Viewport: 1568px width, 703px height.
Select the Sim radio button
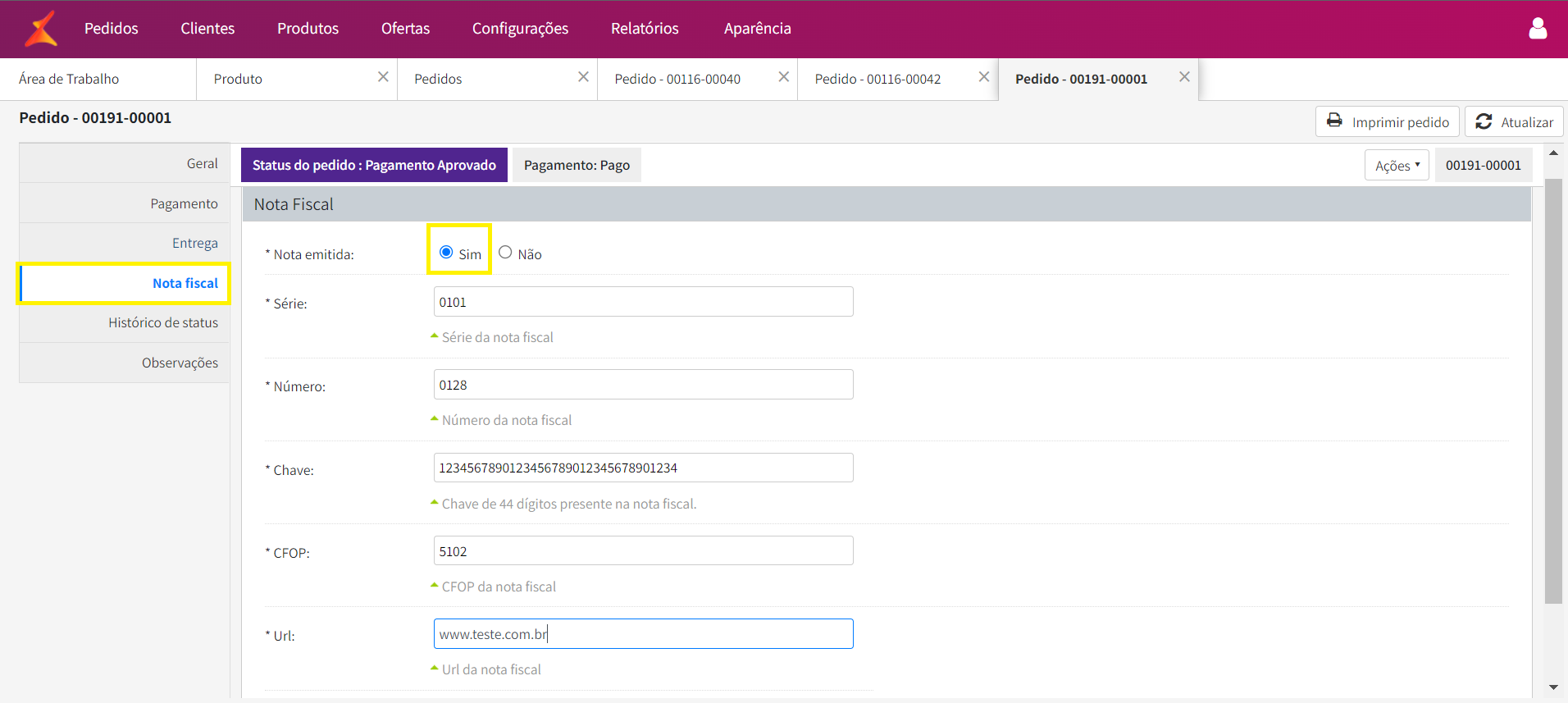pyautogui.click(x=446, y=252)
